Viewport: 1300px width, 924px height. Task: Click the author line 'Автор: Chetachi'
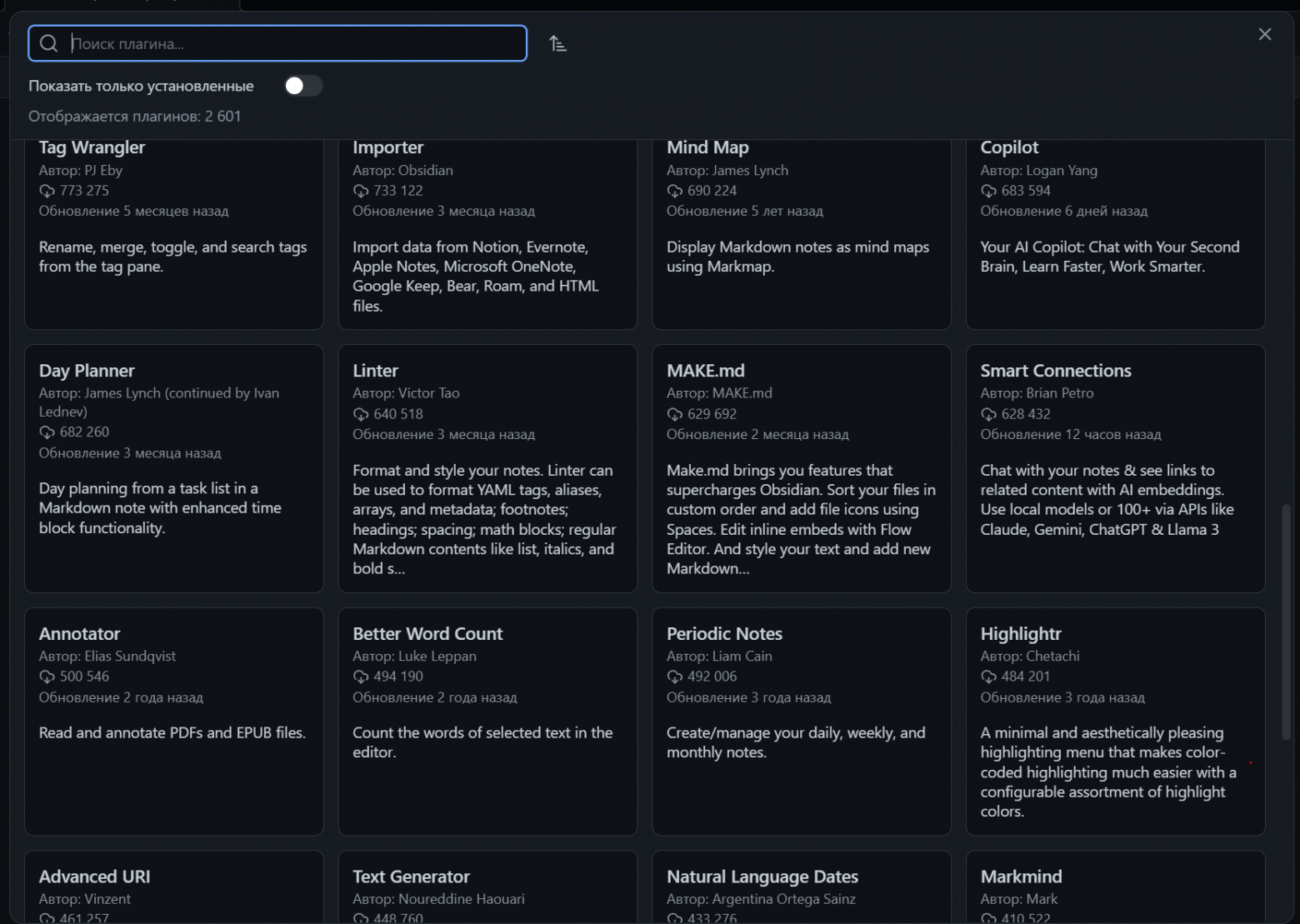[x=1029, y=657]
